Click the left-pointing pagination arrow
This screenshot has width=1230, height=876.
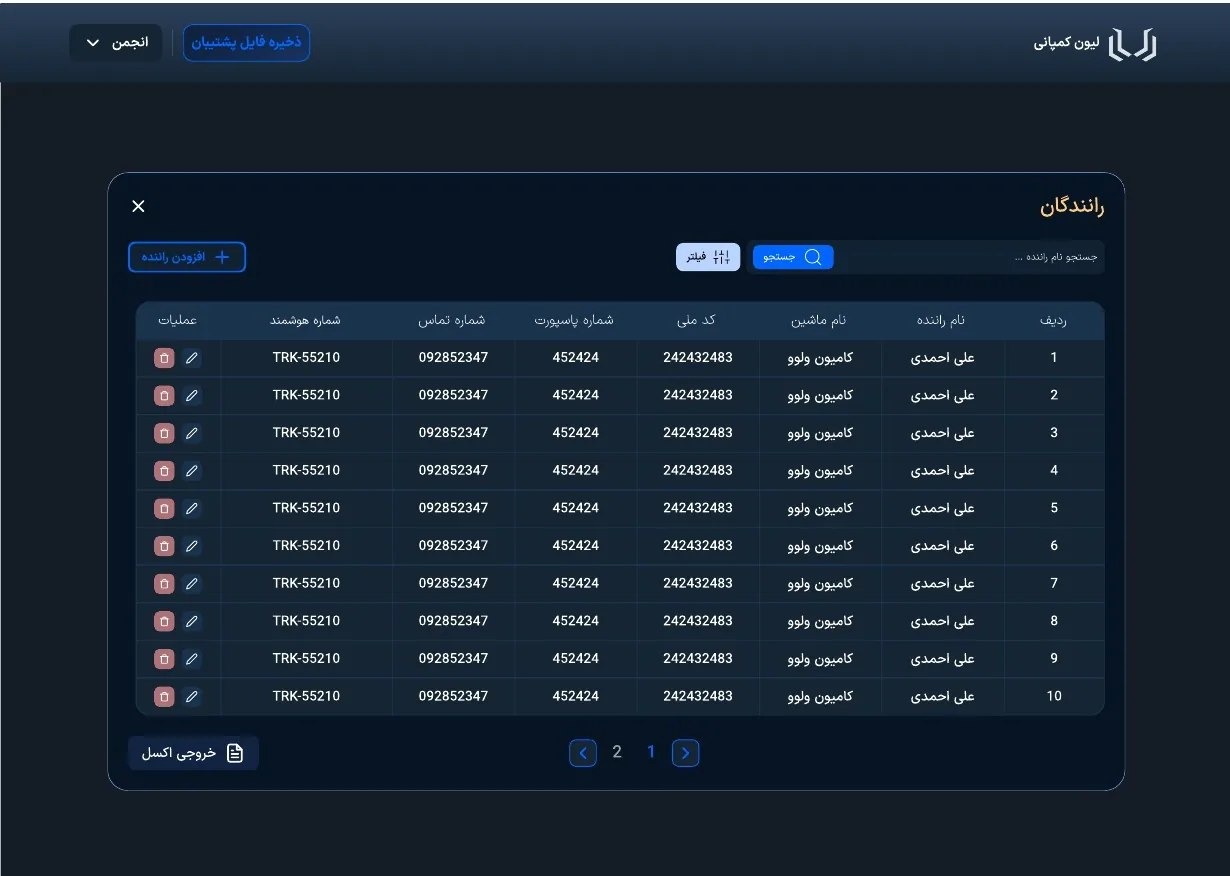click(583, 753)
